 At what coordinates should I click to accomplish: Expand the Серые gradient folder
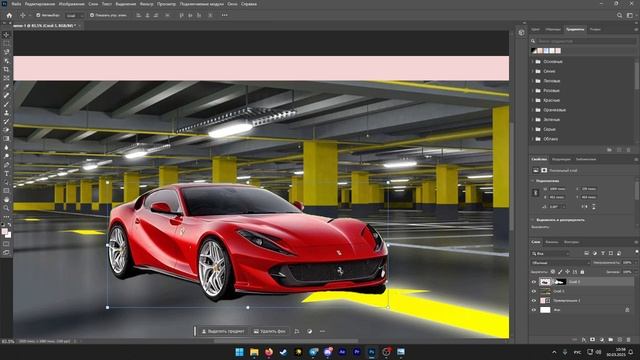[532, 129]
